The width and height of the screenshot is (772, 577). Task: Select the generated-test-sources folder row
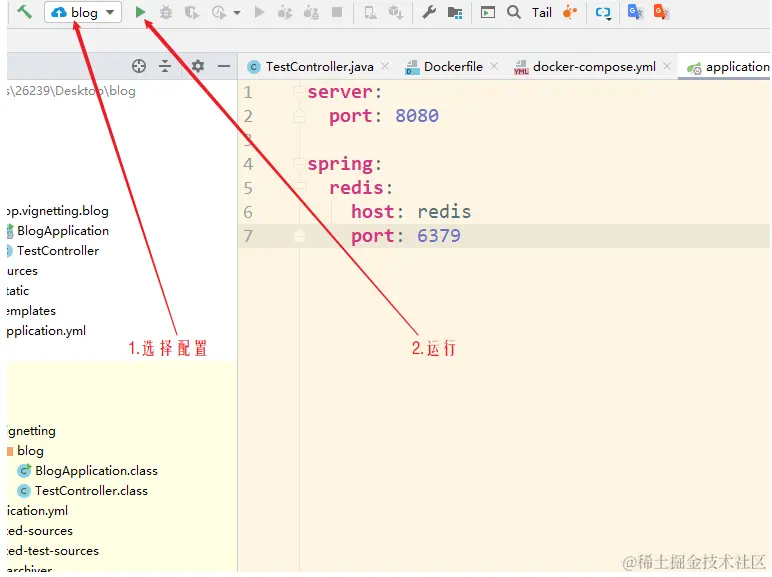click(53, 551)
